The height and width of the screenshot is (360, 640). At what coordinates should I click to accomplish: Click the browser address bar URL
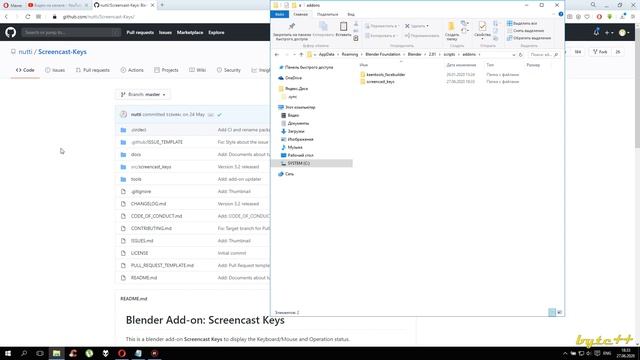click(x=98, y=17)
